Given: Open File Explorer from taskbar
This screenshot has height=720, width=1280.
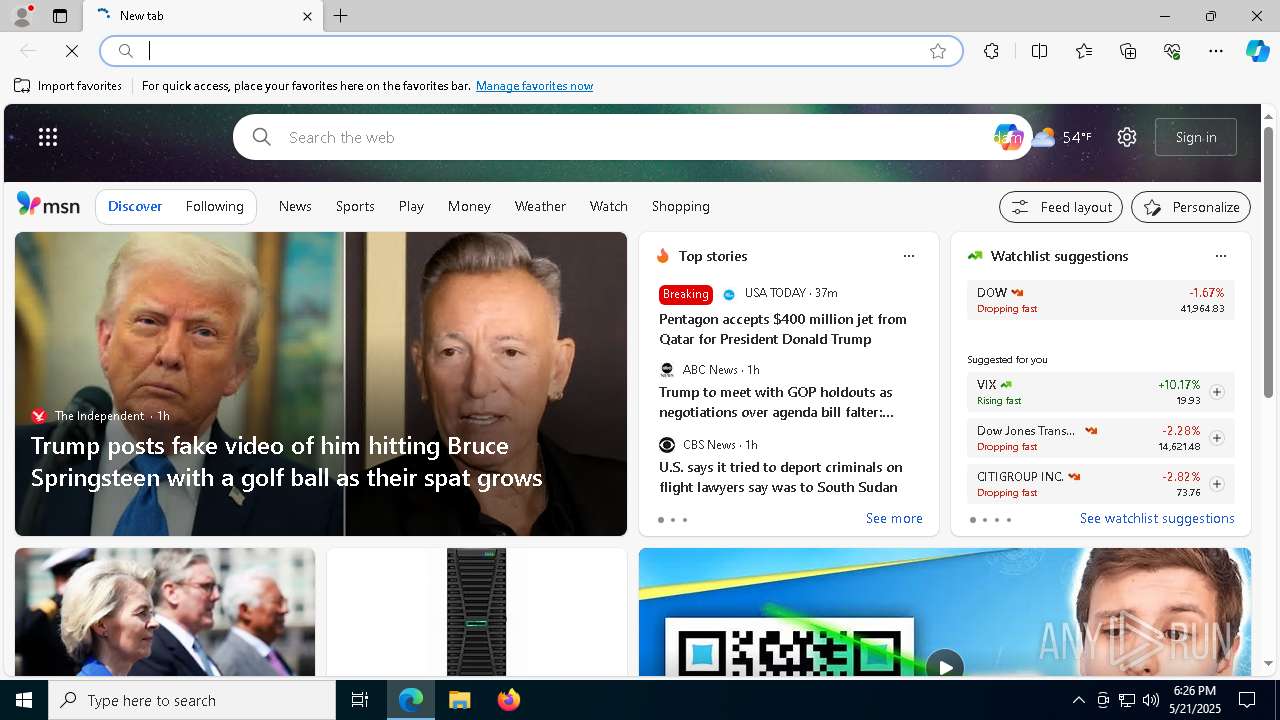Looking at the screenshot, I should tap(459, 700).
